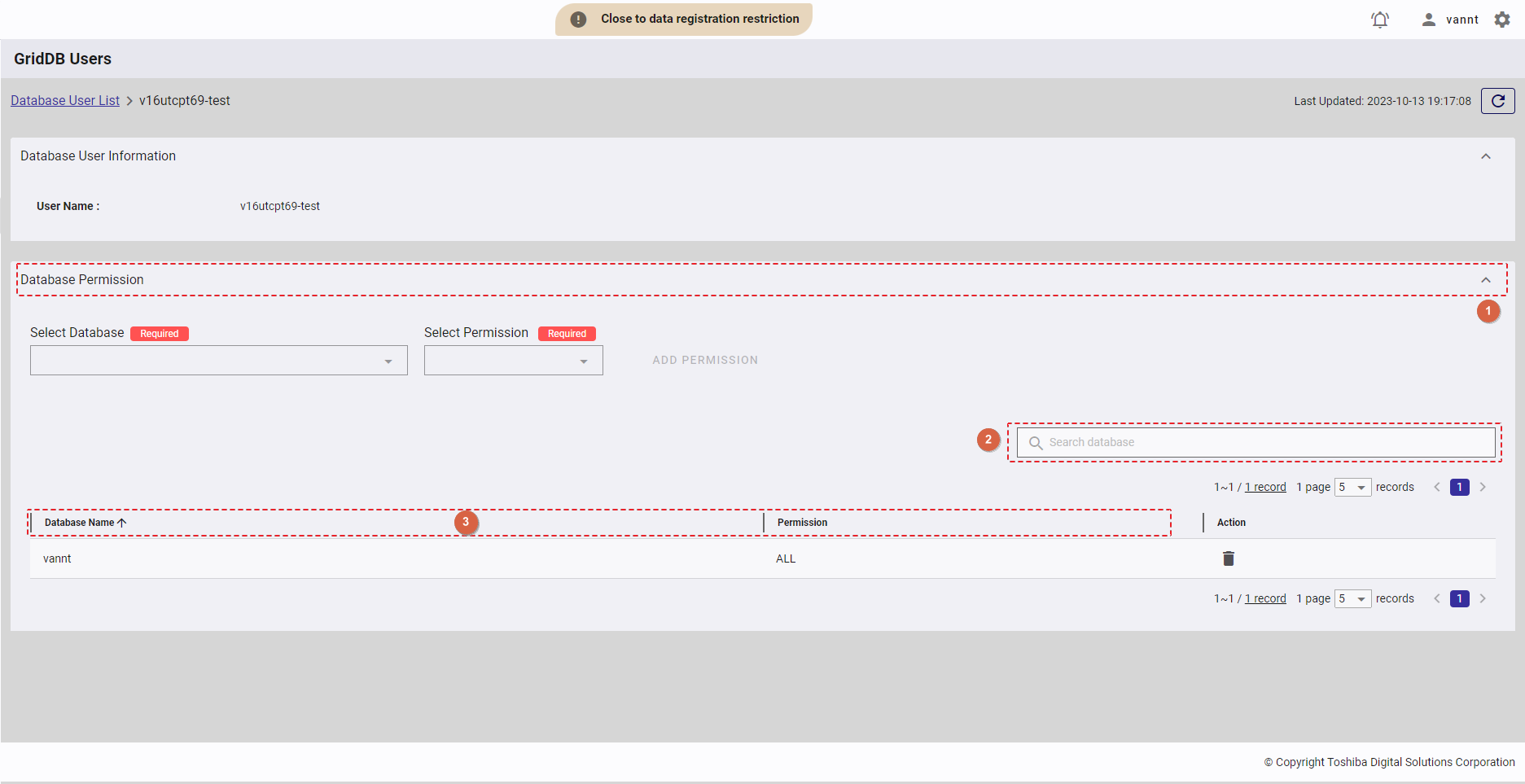Click the refresh button beside Last Updated
1525x784 pixels.
[x=1497, y=101]
